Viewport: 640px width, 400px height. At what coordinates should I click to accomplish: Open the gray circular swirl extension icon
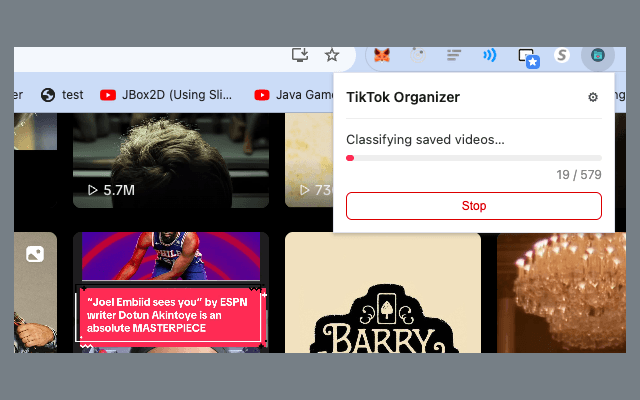tap(418, 55)
